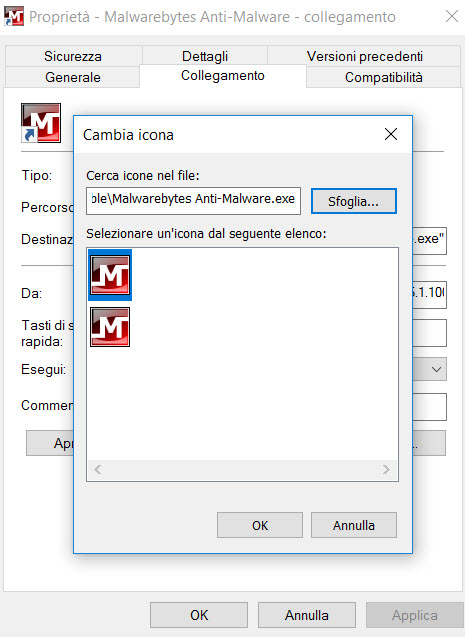Click the Sfoglia... browse button

coord(354,201)
